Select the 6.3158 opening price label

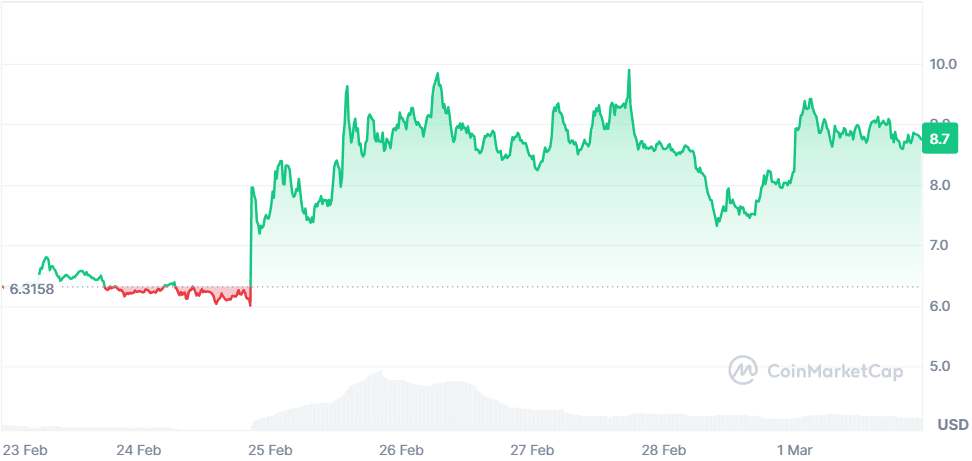click(x=31, y=288)
